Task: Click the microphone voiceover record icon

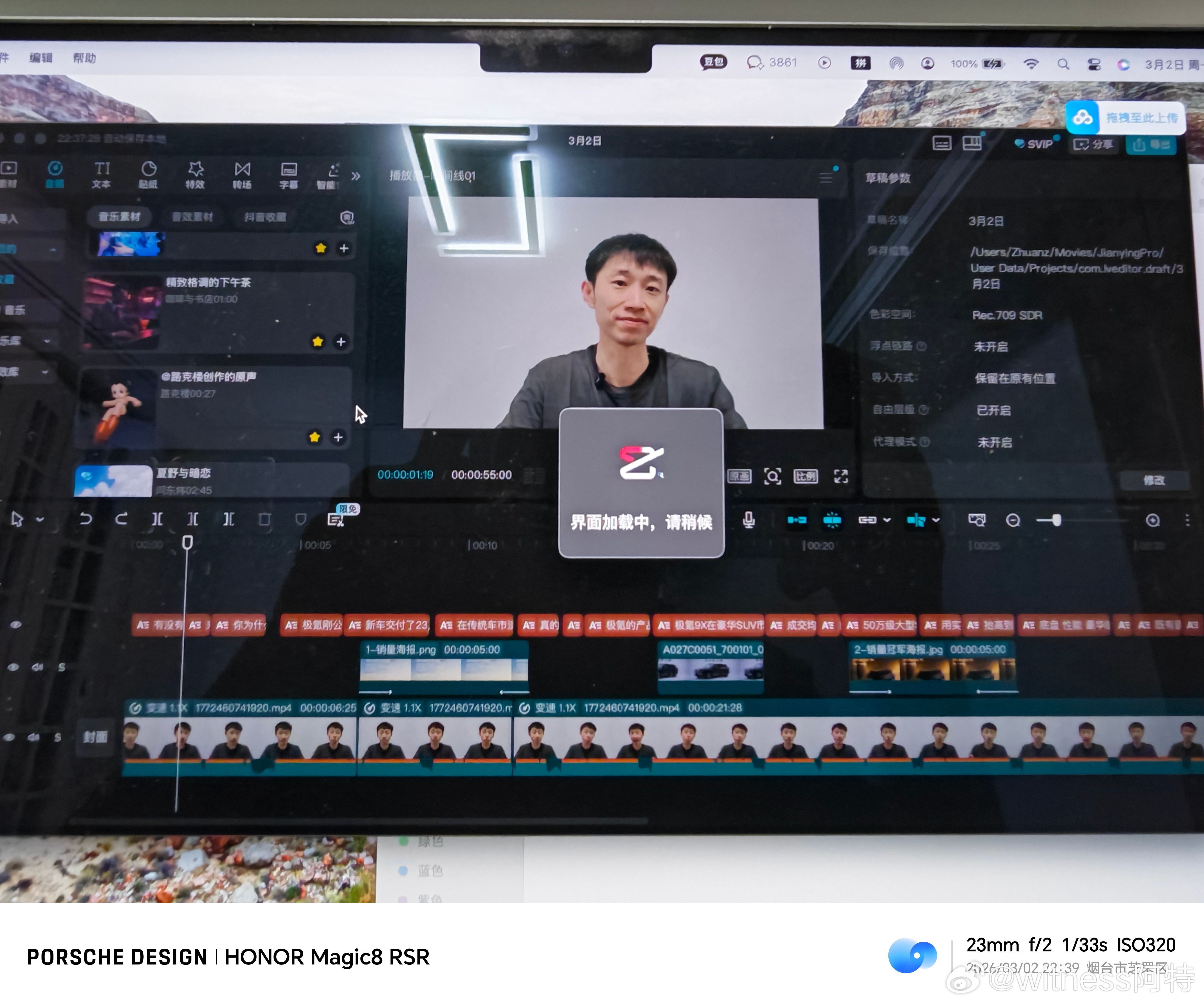Action: click(x=748, y=520)
